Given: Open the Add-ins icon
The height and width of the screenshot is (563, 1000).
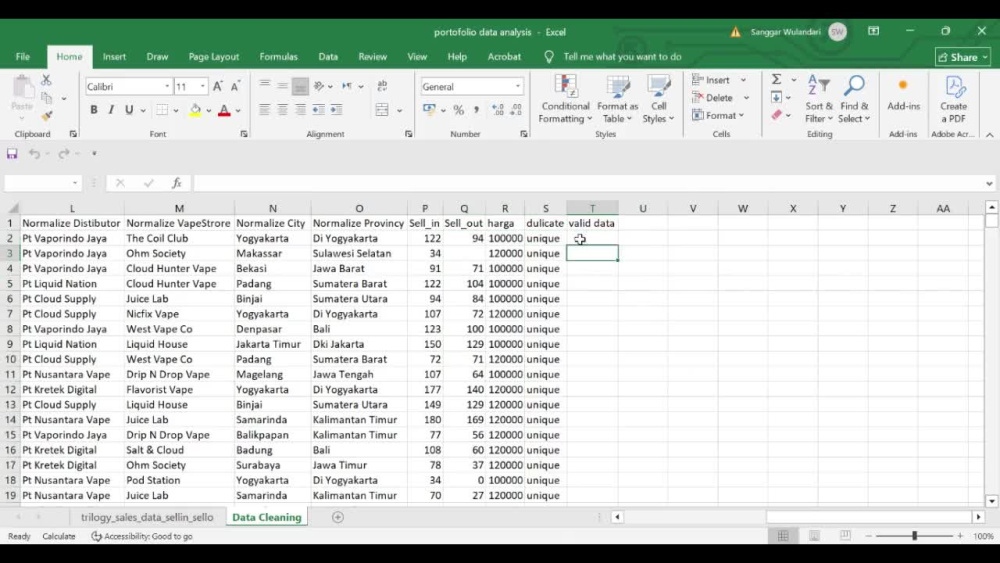Looking at the screenshot, I should (x=903, y=94).
